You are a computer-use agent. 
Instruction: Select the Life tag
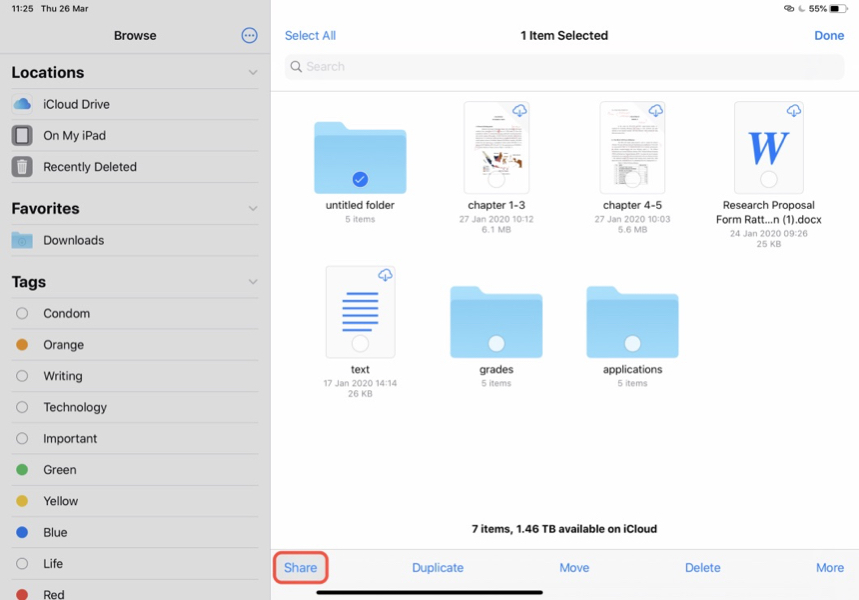pyautogui.click(x=135, y=563)
